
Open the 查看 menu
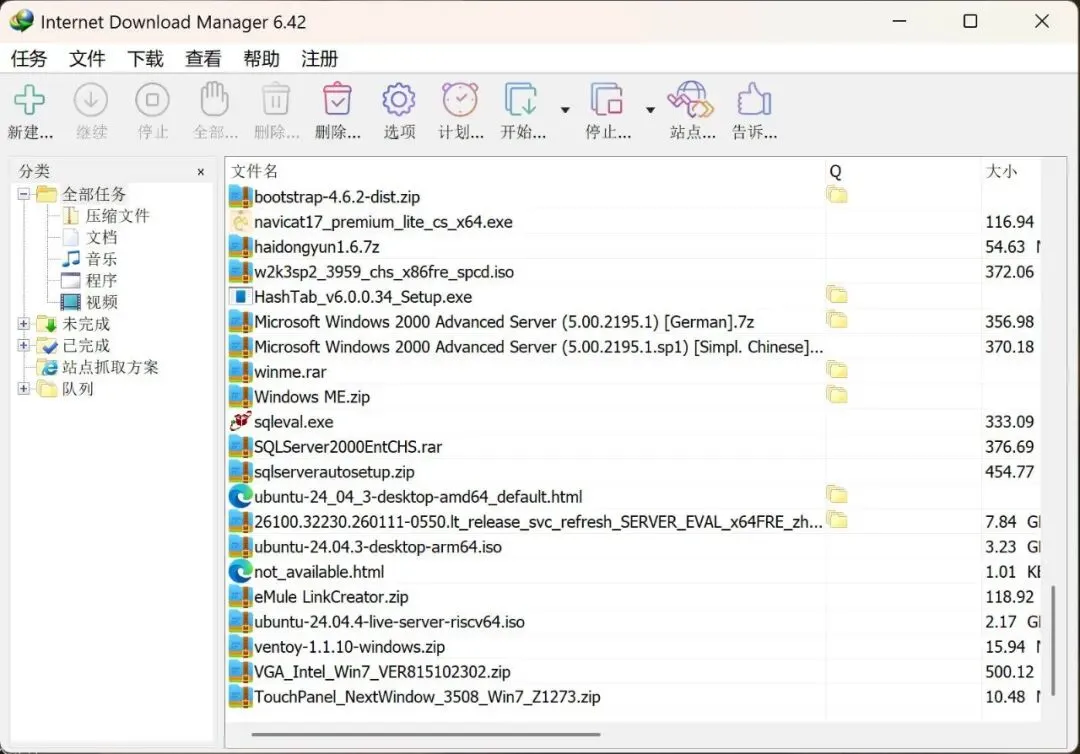(203, 59)
